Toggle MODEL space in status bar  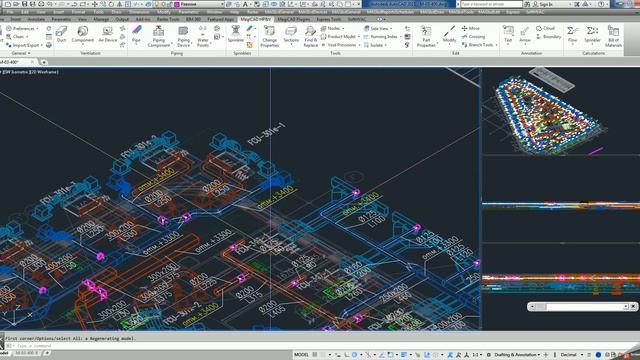point(301,355)
